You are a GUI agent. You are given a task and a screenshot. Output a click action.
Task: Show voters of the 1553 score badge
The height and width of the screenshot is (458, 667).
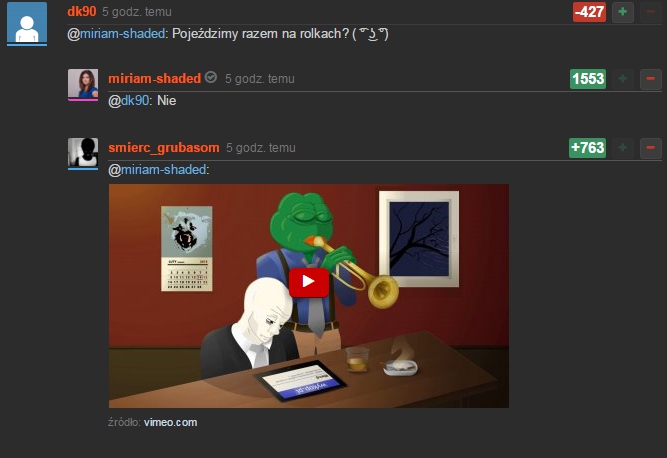588,79
